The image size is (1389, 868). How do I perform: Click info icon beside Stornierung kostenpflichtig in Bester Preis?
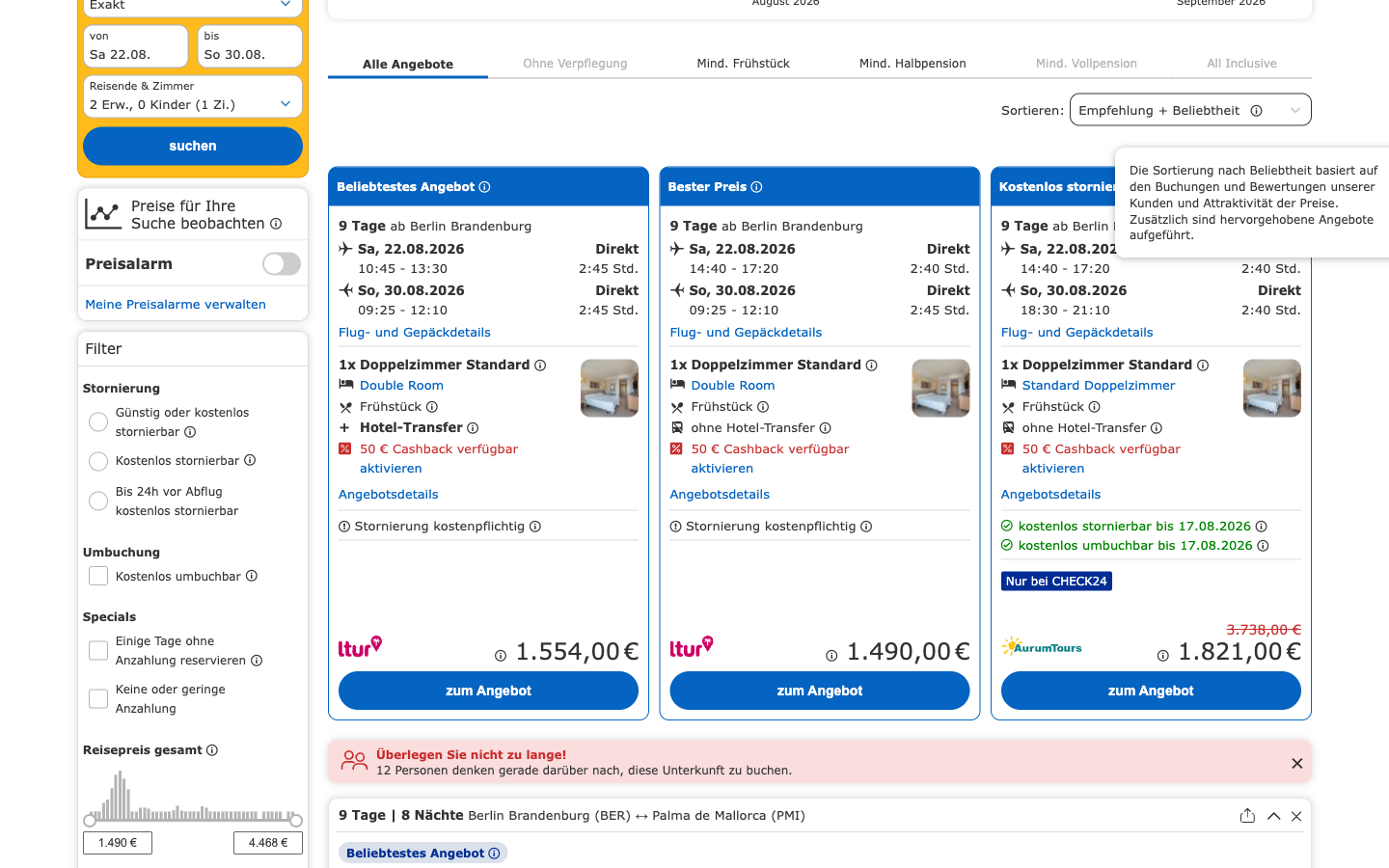click(866, 527)
